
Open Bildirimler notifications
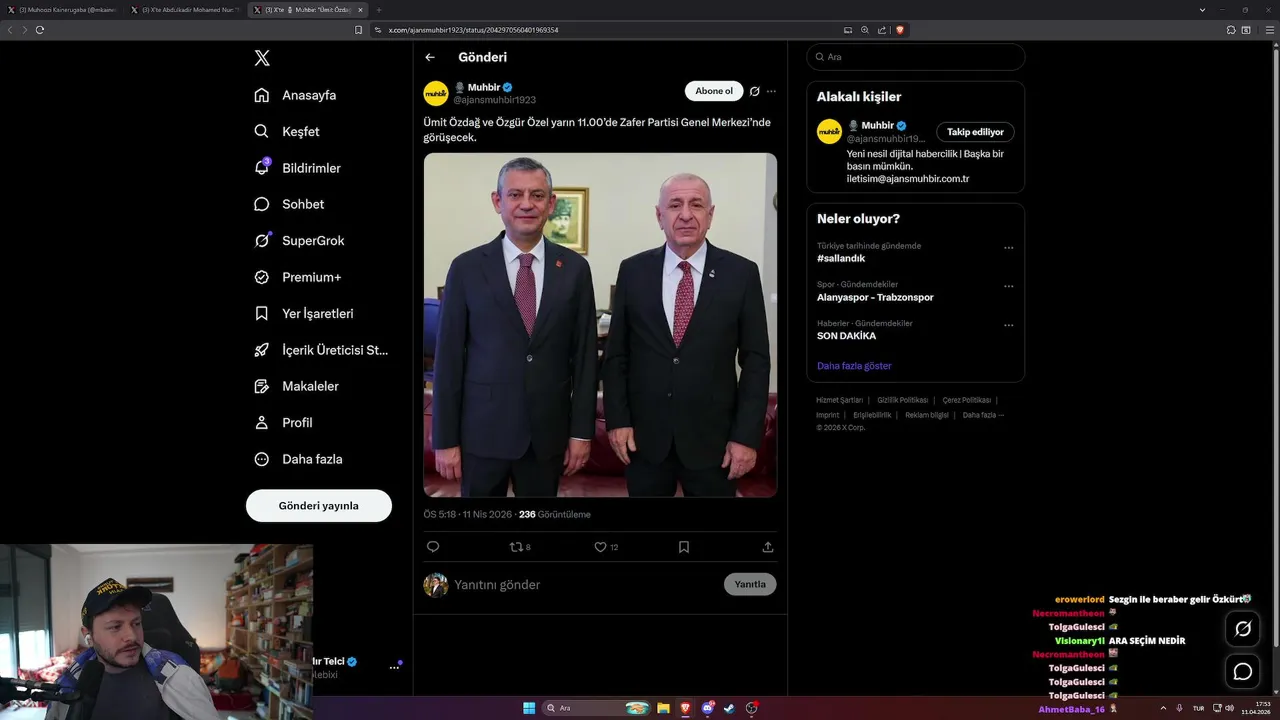tap(297, 168)
